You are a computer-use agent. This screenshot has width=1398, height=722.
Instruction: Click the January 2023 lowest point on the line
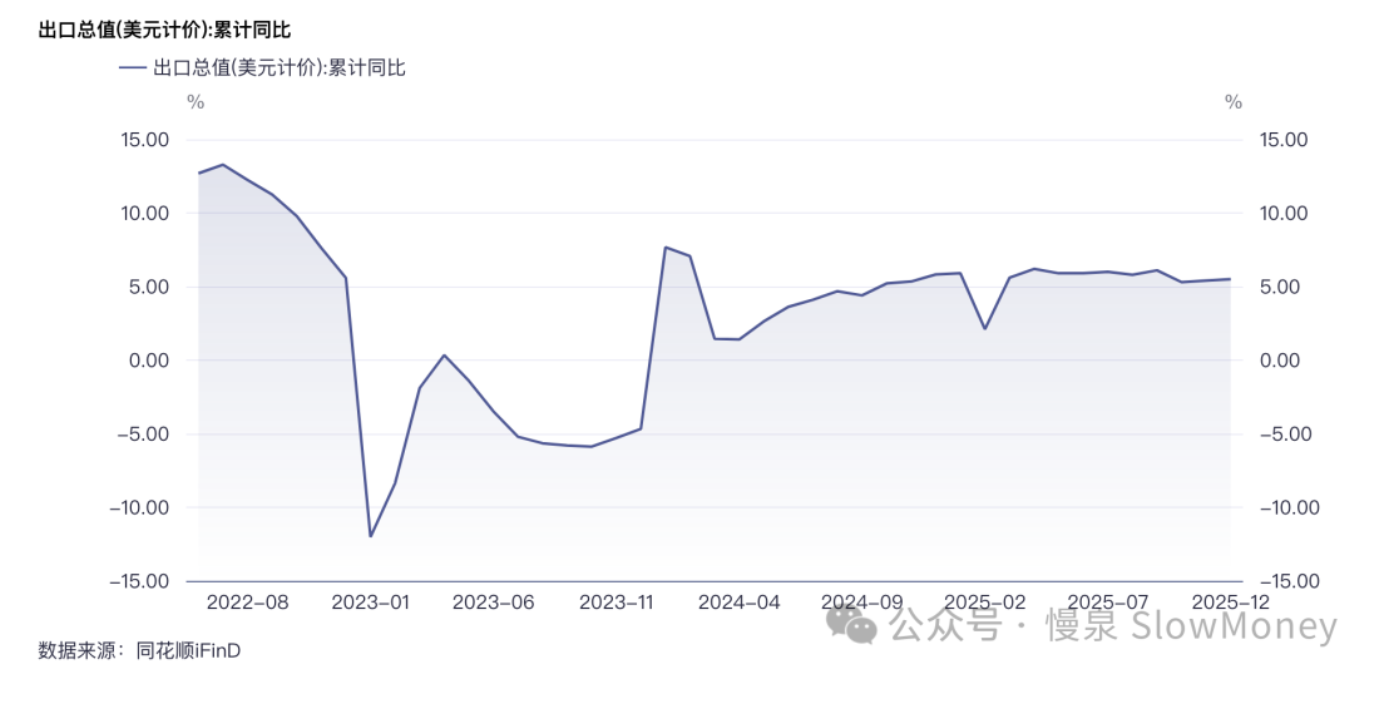pyautogui.click(x=371, y=536)
